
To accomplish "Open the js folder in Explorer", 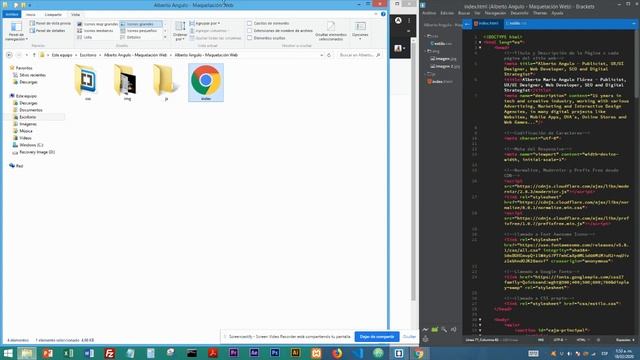I will click(x=165, y=82).
